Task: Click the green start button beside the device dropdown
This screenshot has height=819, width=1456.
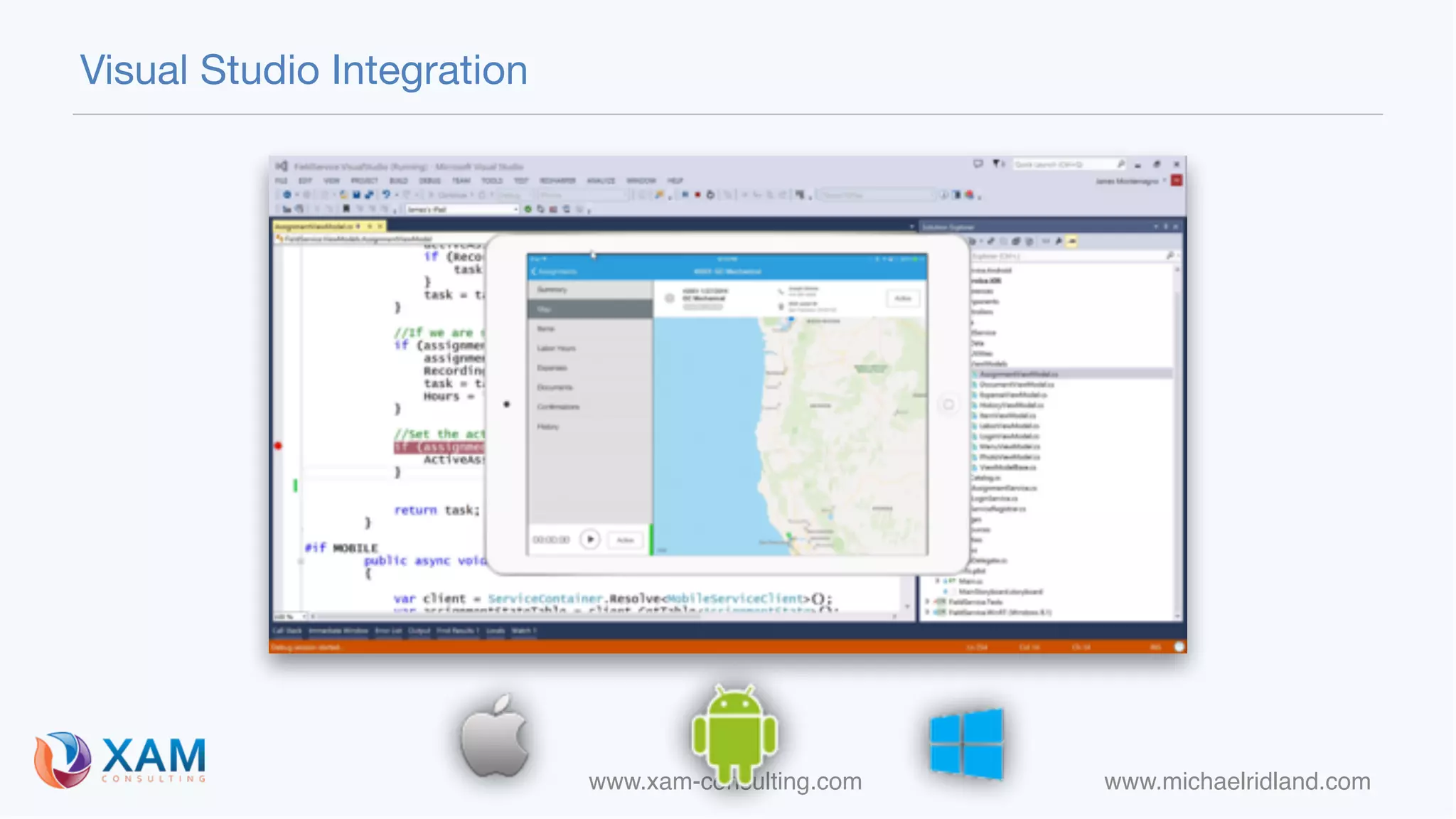Action: pyautogui.click(x=528, y=209)
